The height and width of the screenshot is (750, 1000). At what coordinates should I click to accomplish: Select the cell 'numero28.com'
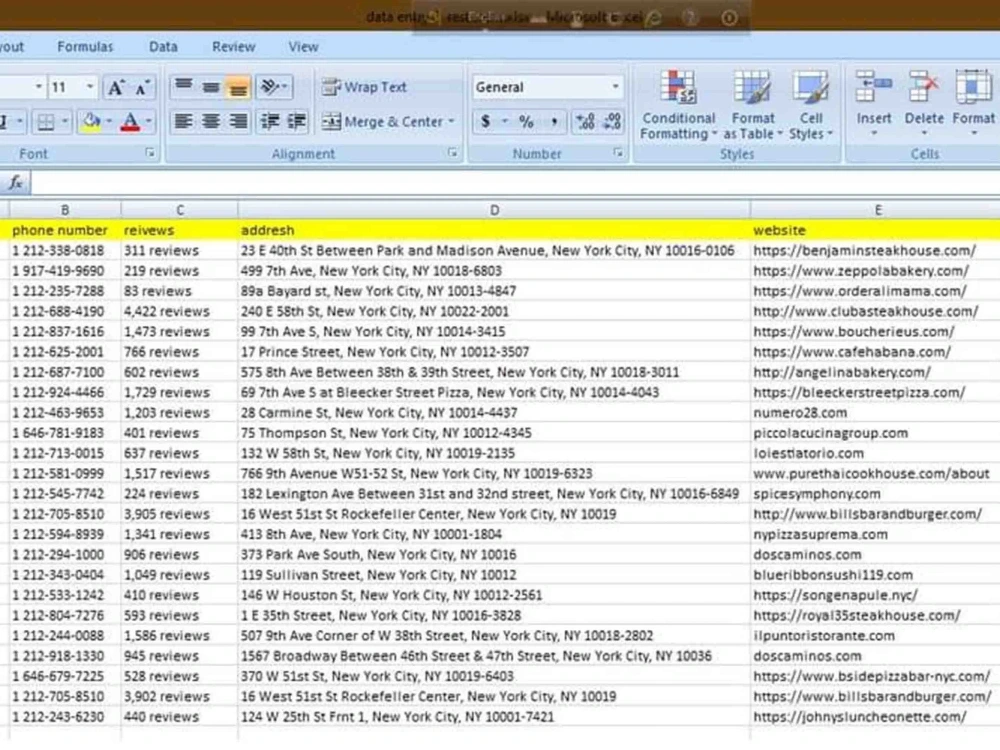[x=875, y=413]
